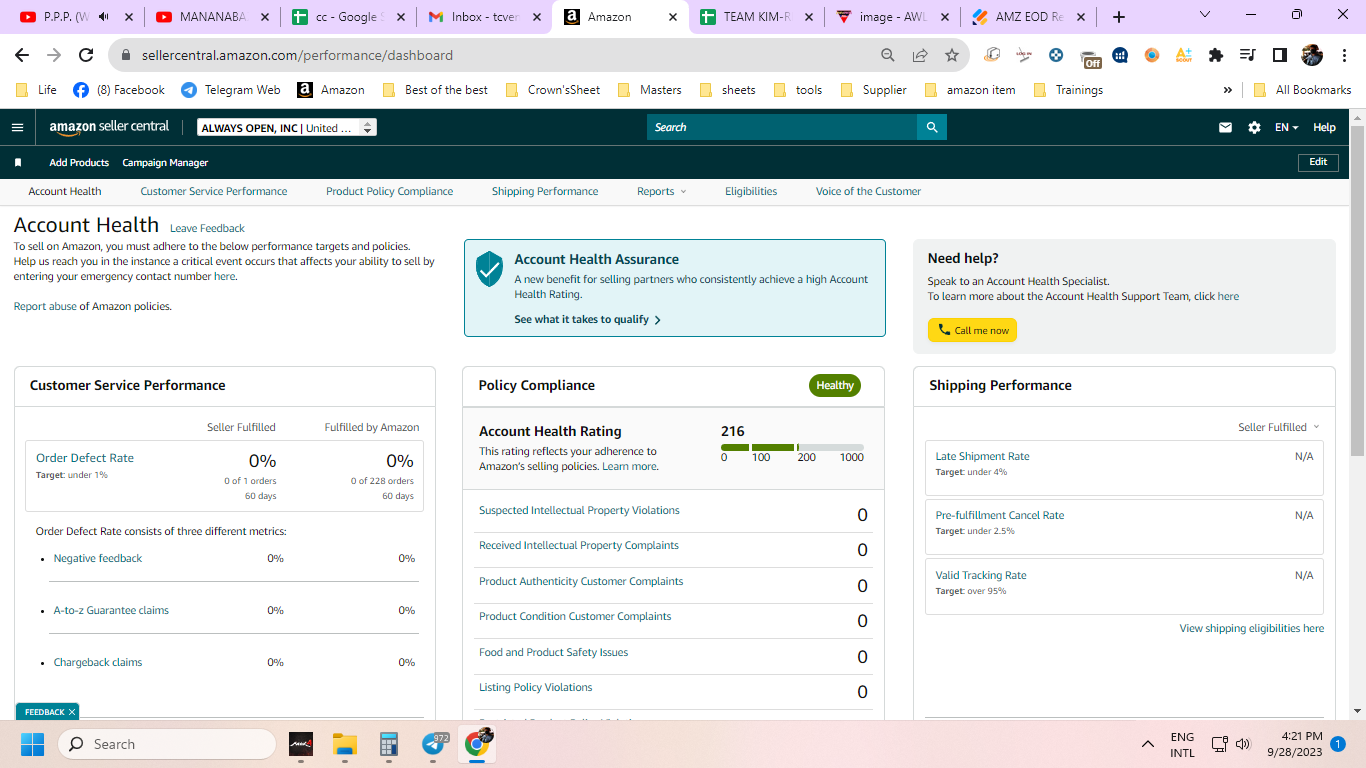
Task: Switch to the AMZ EOD browser tab
Action: pos(1027,17)
